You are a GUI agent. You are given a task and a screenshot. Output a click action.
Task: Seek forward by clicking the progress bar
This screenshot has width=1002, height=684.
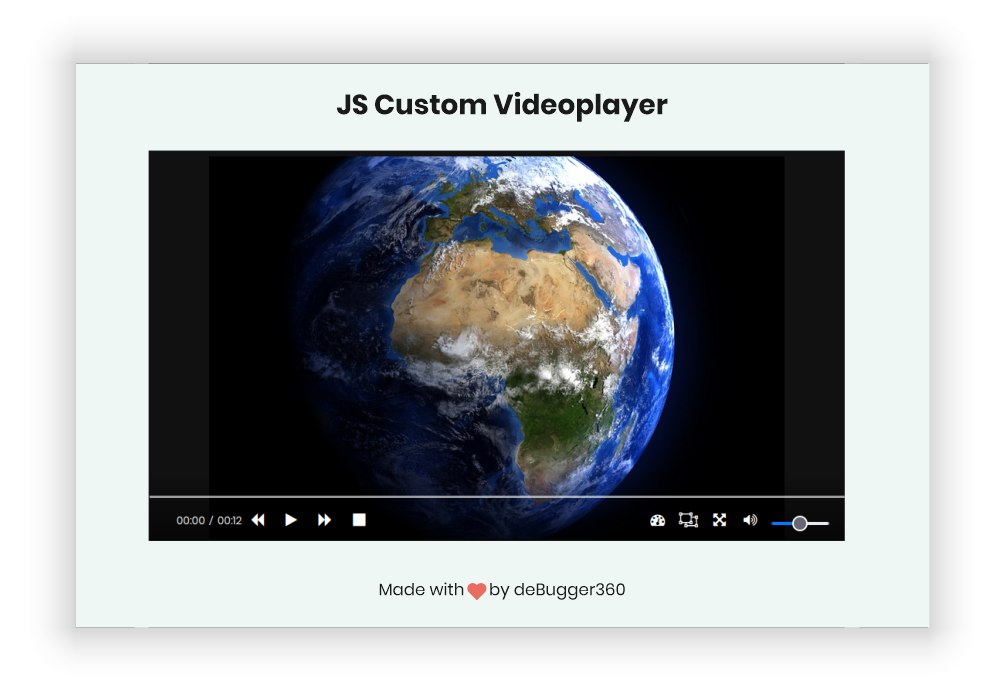click(500, 495)
